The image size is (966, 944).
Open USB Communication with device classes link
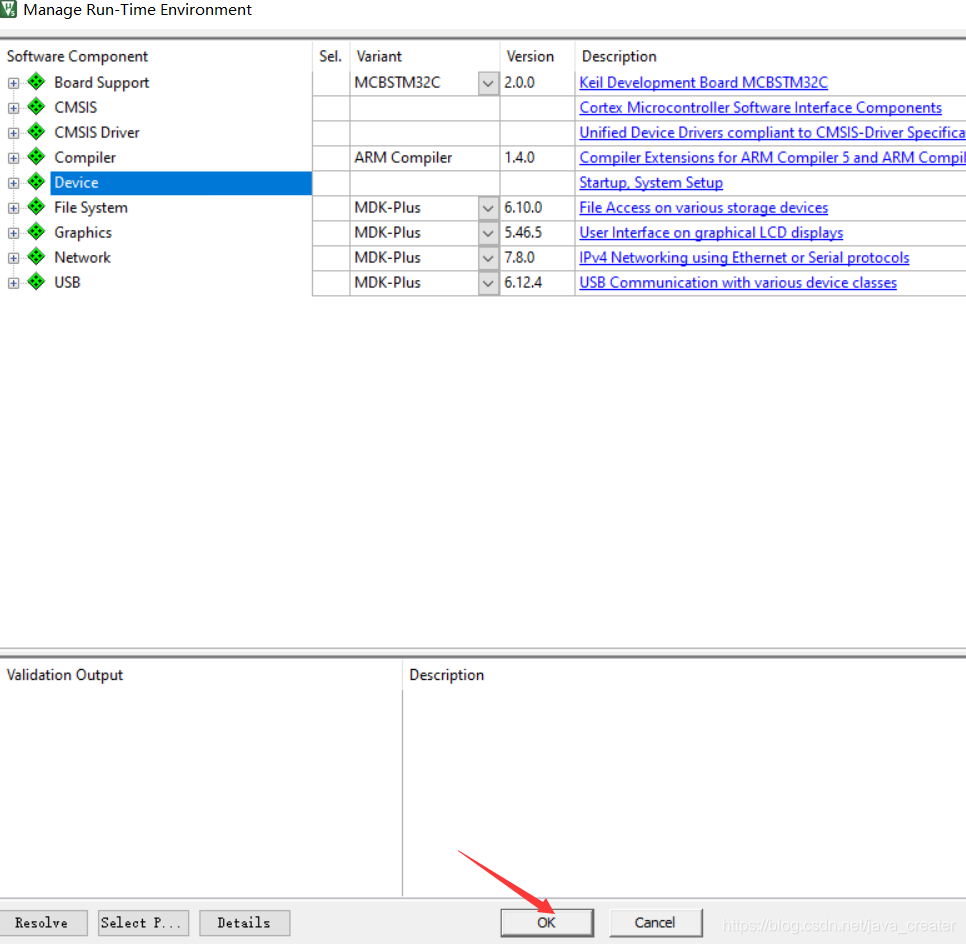tap(738, 282)
